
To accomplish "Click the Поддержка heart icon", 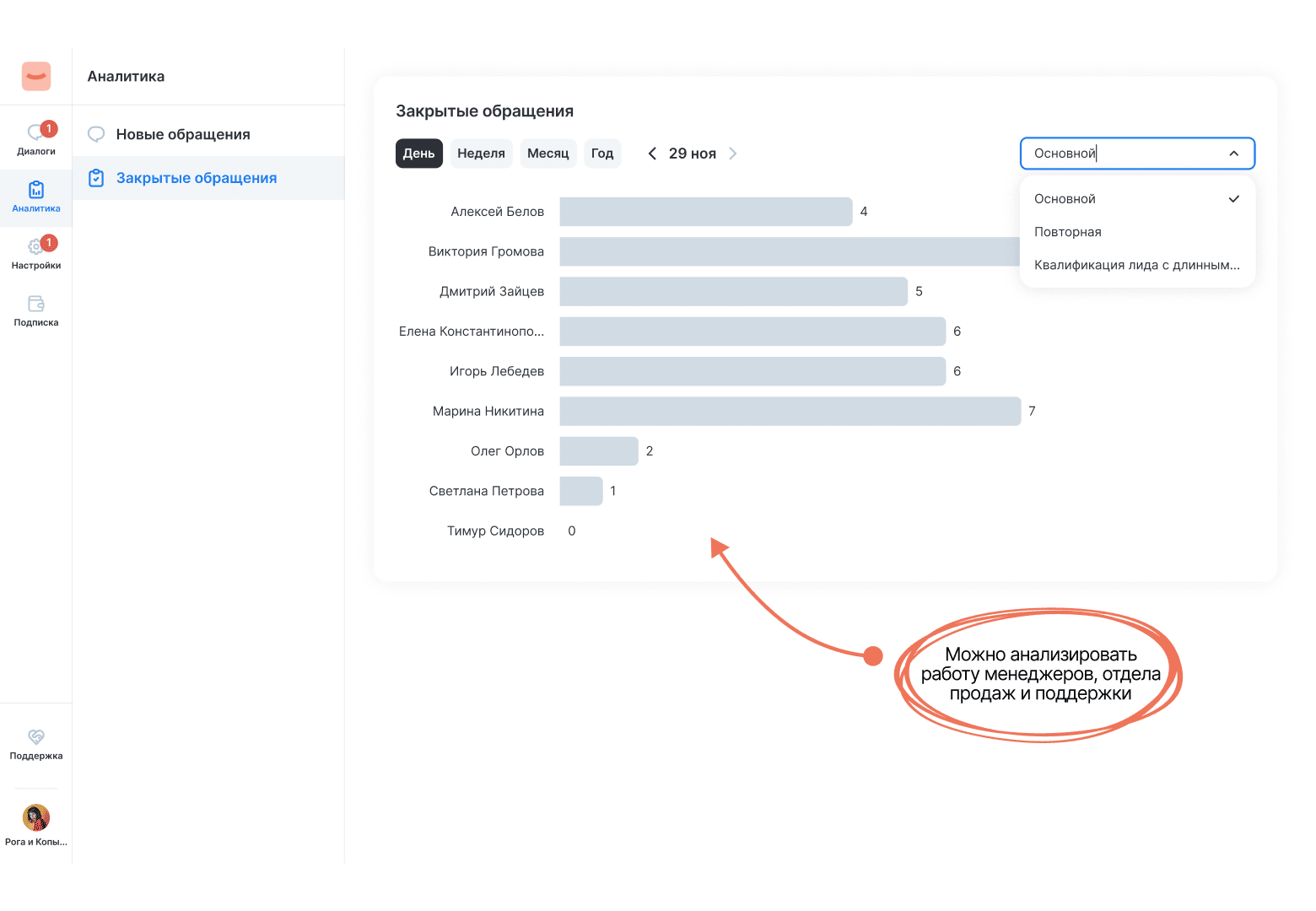I will coord(36,737).
